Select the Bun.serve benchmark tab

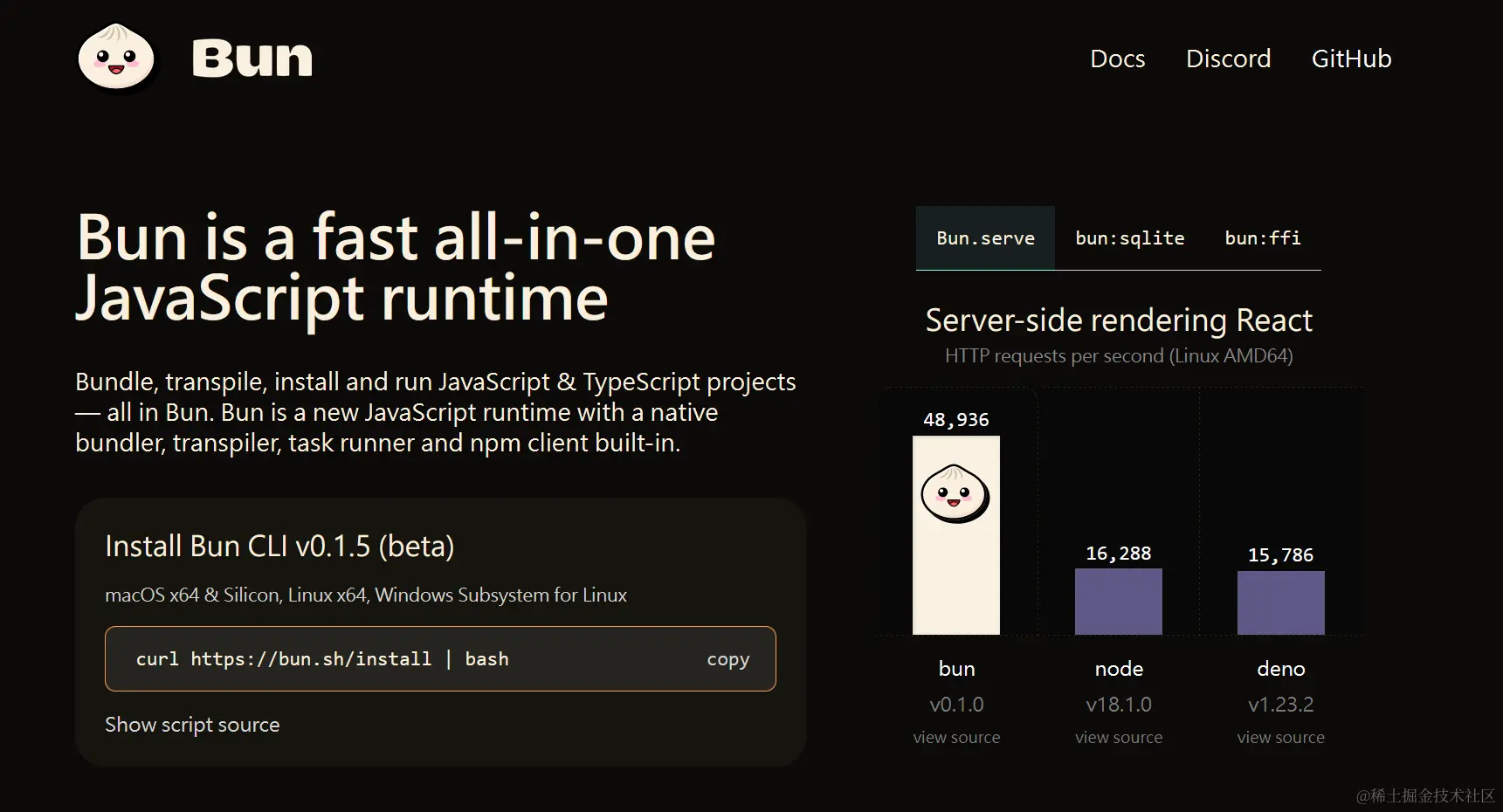point(985,238)
